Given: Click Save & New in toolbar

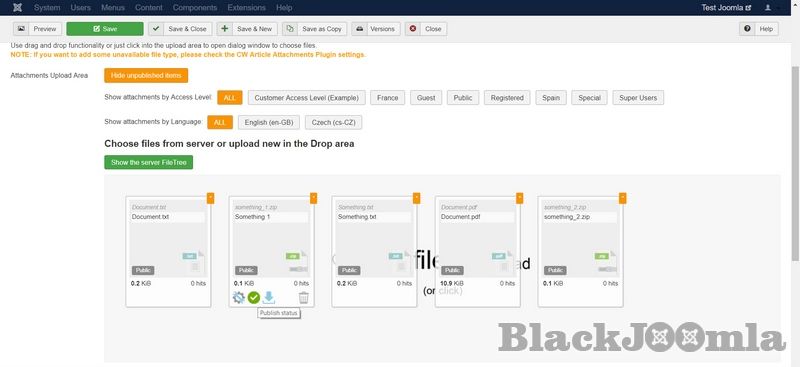Looking at the screenshot, I should click(247, 29).
